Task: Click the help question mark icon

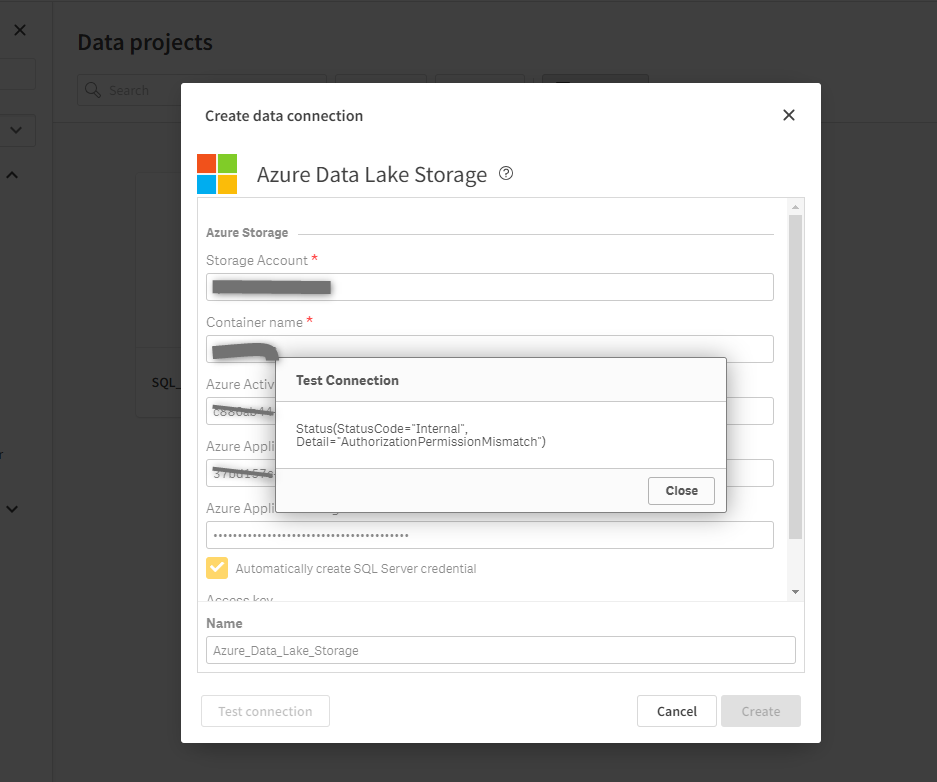Action: pyautogui.click(x=506, y=174)
